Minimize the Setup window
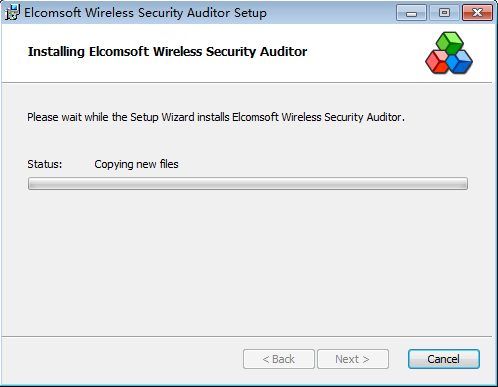The image size is (498, 387). point(411,13)
